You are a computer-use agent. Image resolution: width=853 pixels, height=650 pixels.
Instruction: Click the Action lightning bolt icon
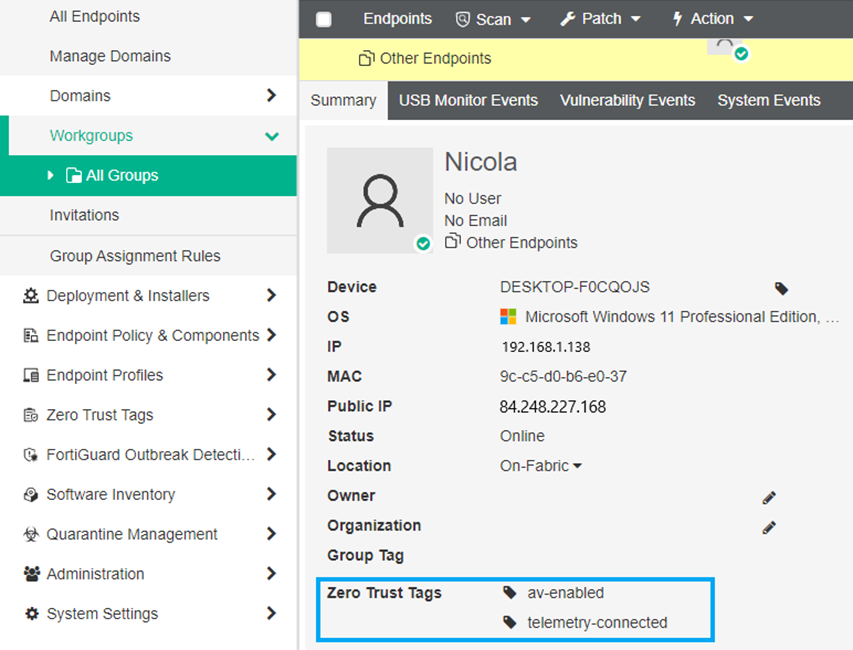coord(677,19)
